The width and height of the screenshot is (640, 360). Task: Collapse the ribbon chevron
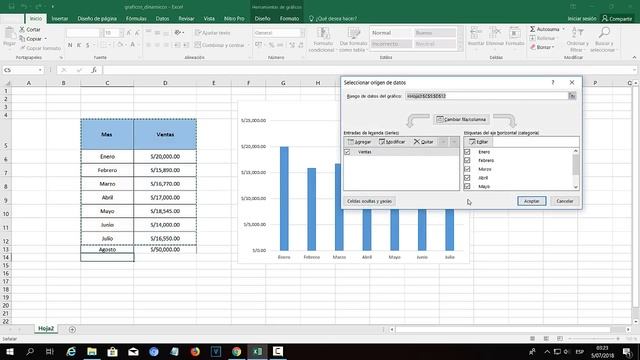coord(634,58)
